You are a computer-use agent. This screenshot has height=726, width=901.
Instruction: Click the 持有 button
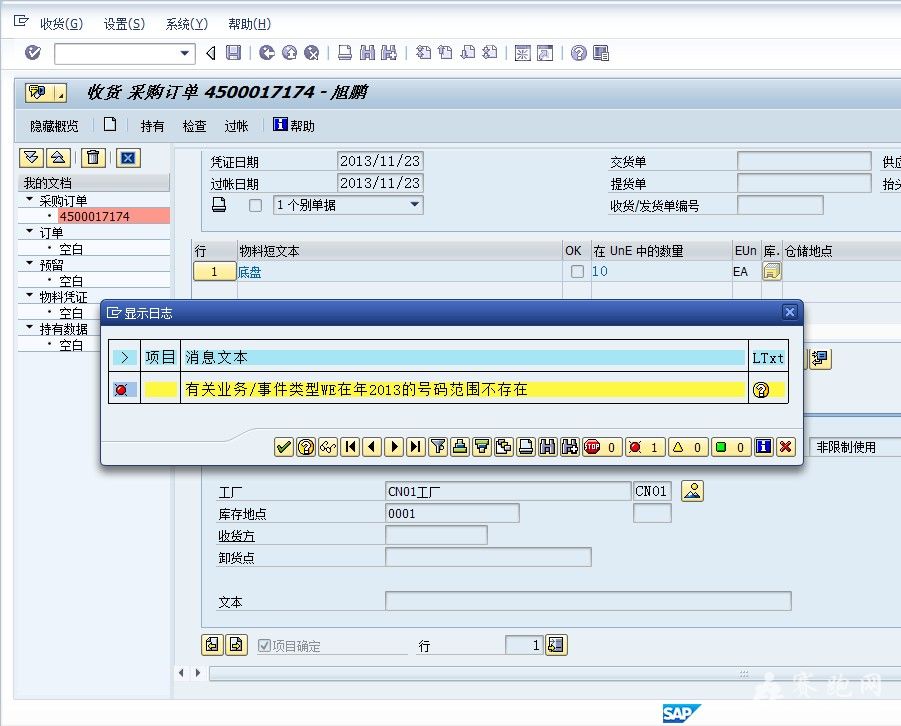pos(152,126)
